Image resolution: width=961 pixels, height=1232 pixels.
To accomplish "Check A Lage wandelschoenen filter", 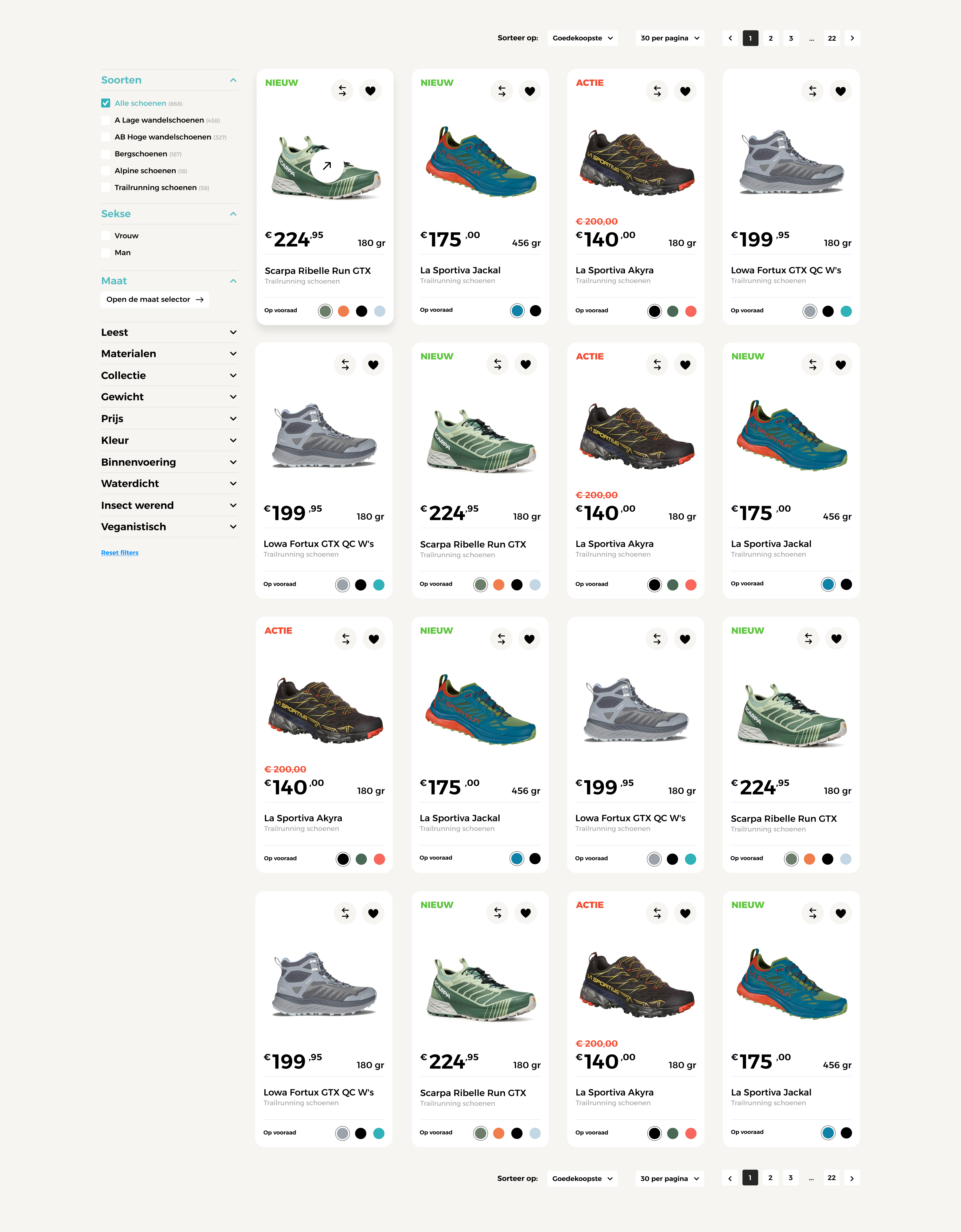I will 106,120.
